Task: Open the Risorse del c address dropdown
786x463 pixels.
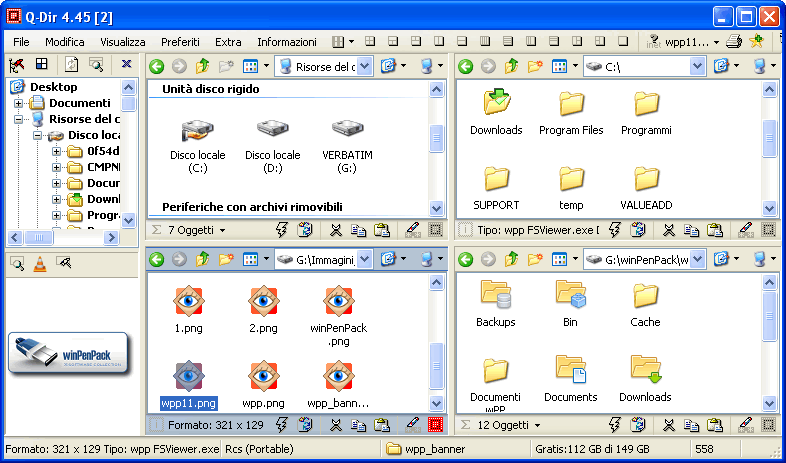Action: point(365,66)
